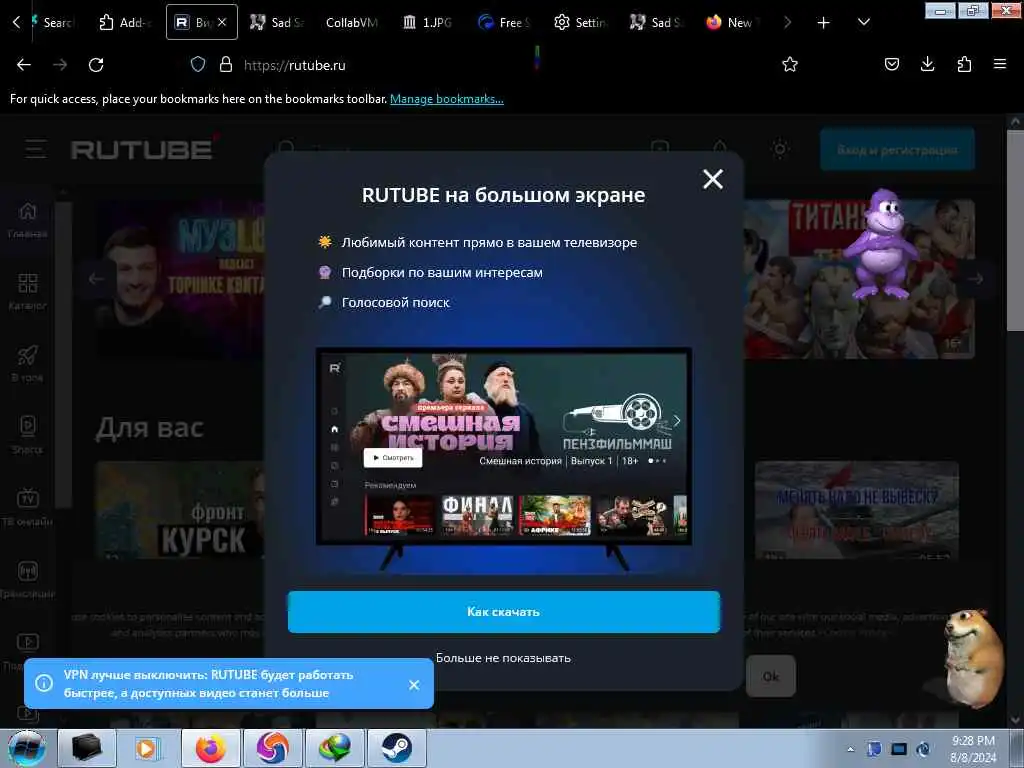This screenshot has width=1024, height=768.
Task: Open 'В топе' rocket icon in sidebar
Action: [x=27, y=364]
